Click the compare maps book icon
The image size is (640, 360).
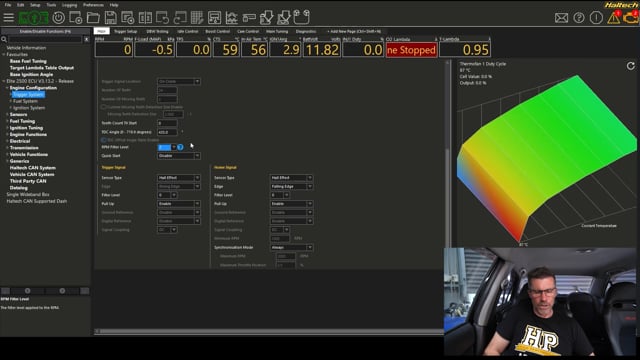[145, 18]
